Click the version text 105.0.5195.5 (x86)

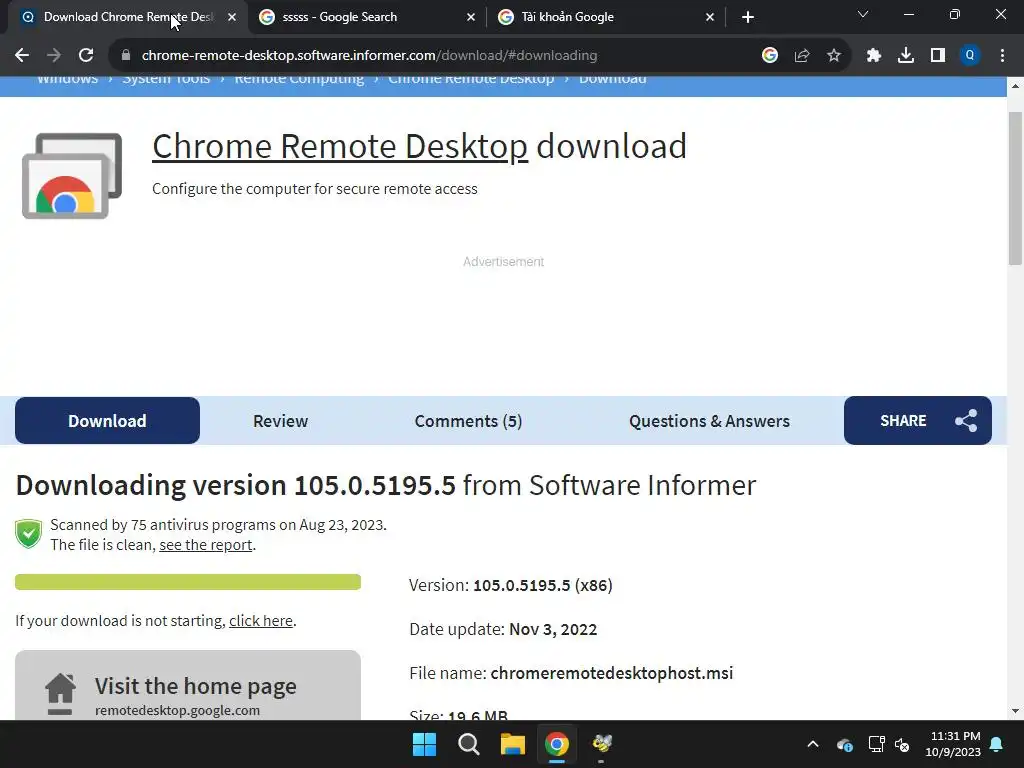pyautogui.click(x=543, y=585)
